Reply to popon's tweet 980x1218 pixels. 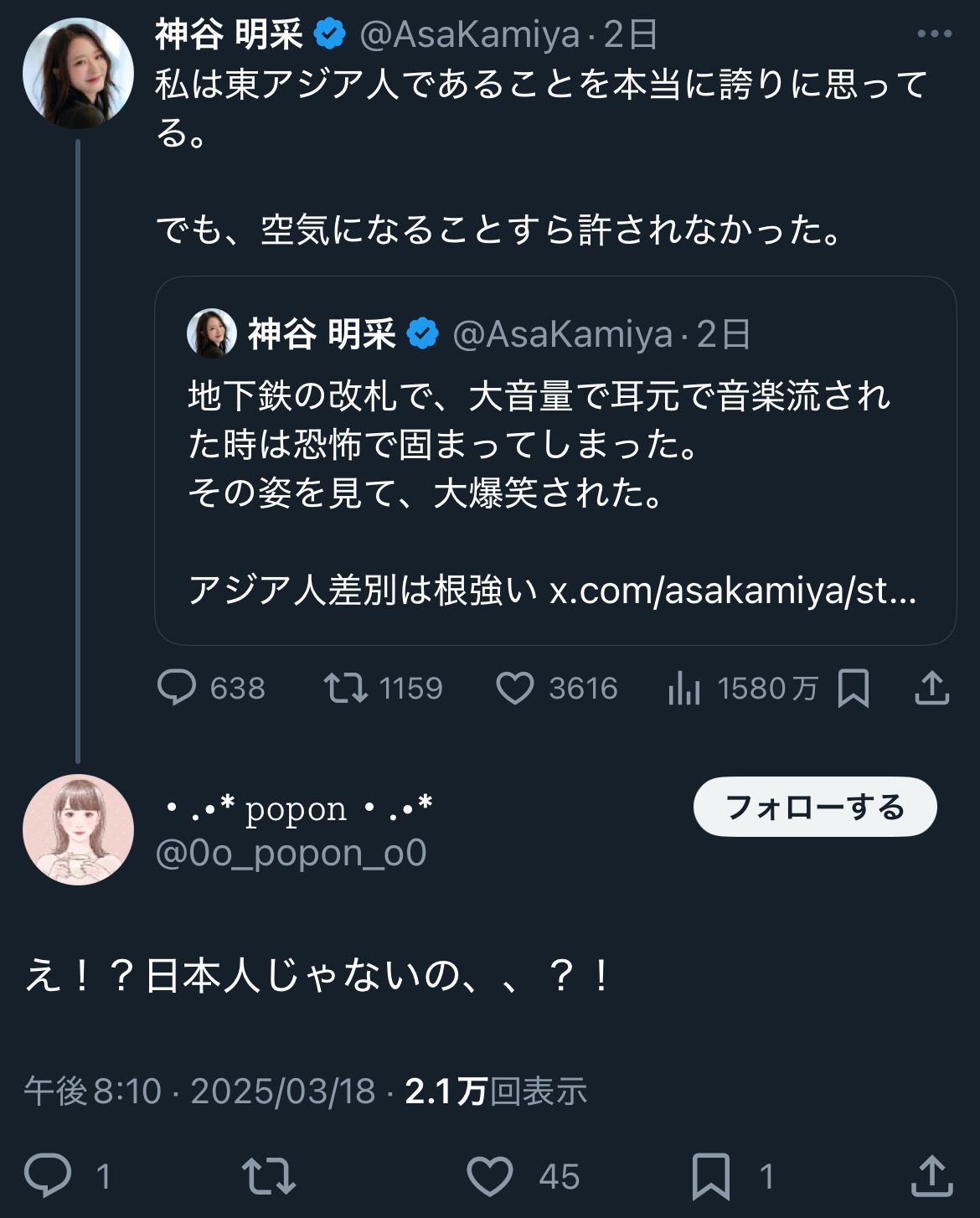click(48, 1174)
